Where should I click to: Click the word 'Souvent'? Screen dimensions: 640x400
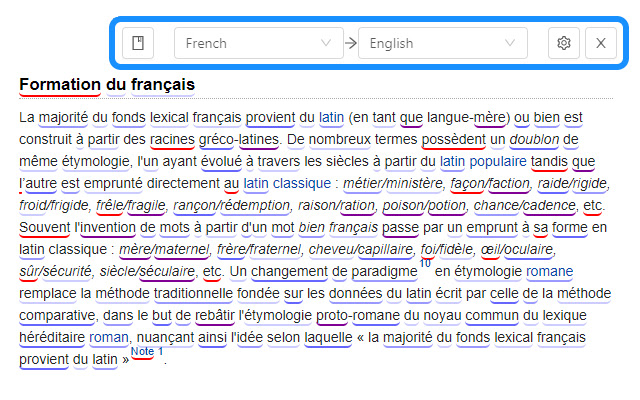point(44,228)
